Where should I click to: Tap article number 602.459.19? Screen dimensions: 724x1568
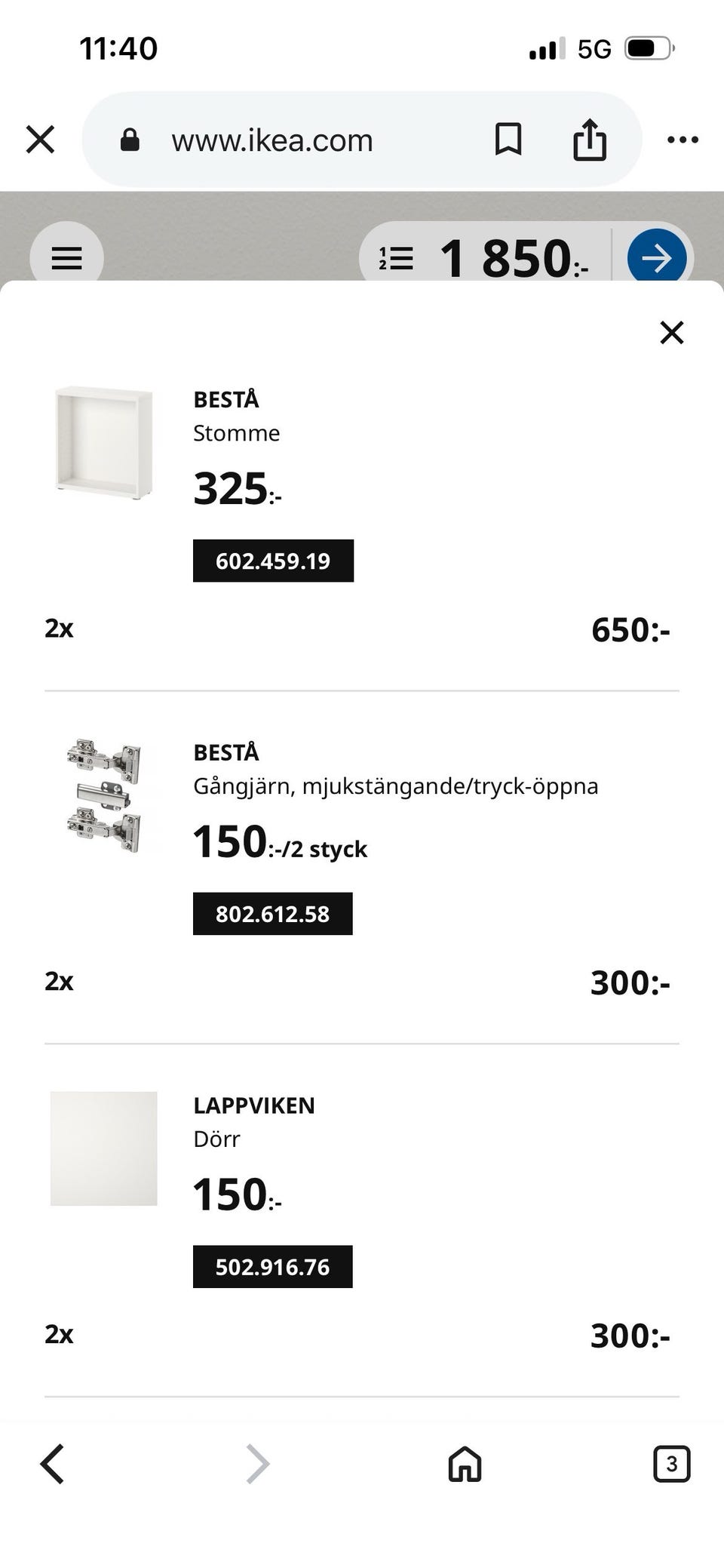(273, 561)
